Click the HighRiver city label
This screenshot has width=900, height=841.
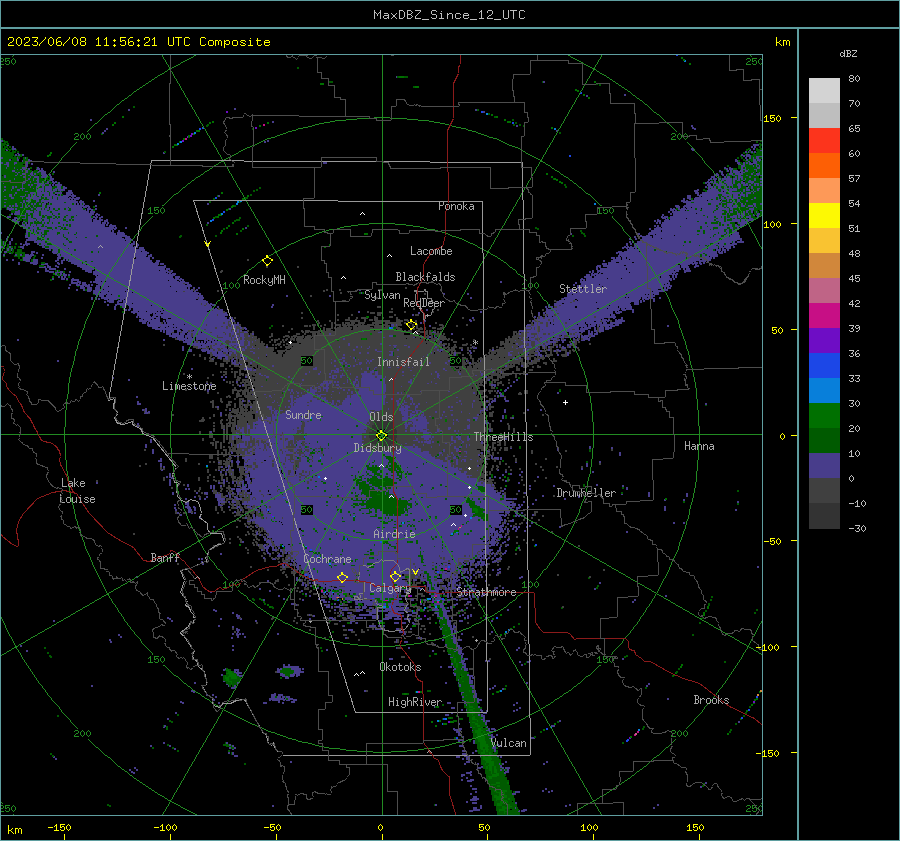(x=415, y=702)
